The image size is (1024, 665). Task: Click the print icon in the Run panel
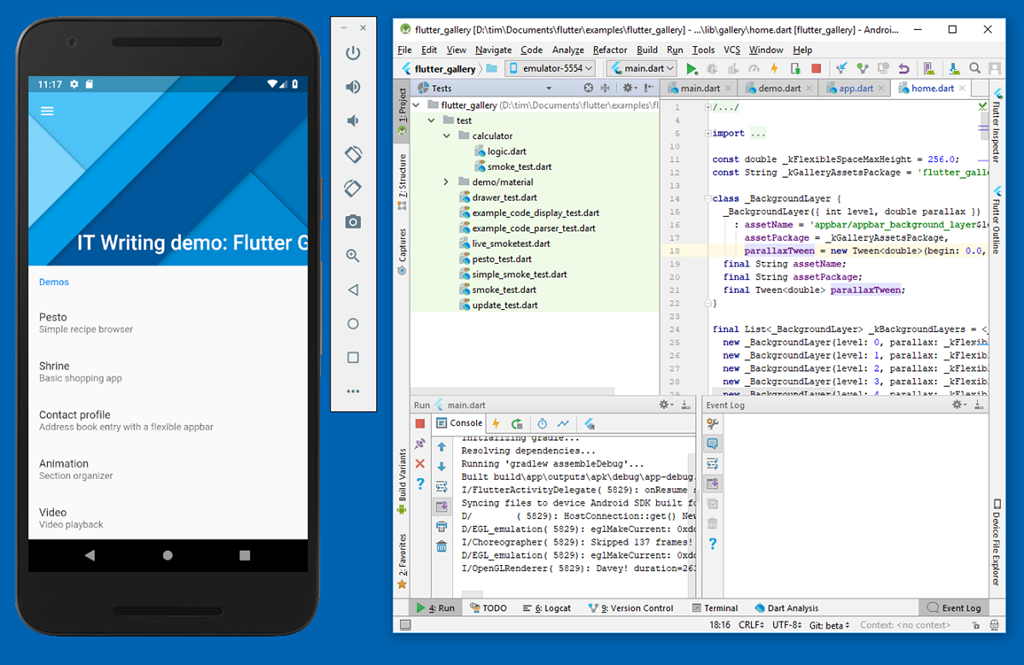[x=441, y=527]
